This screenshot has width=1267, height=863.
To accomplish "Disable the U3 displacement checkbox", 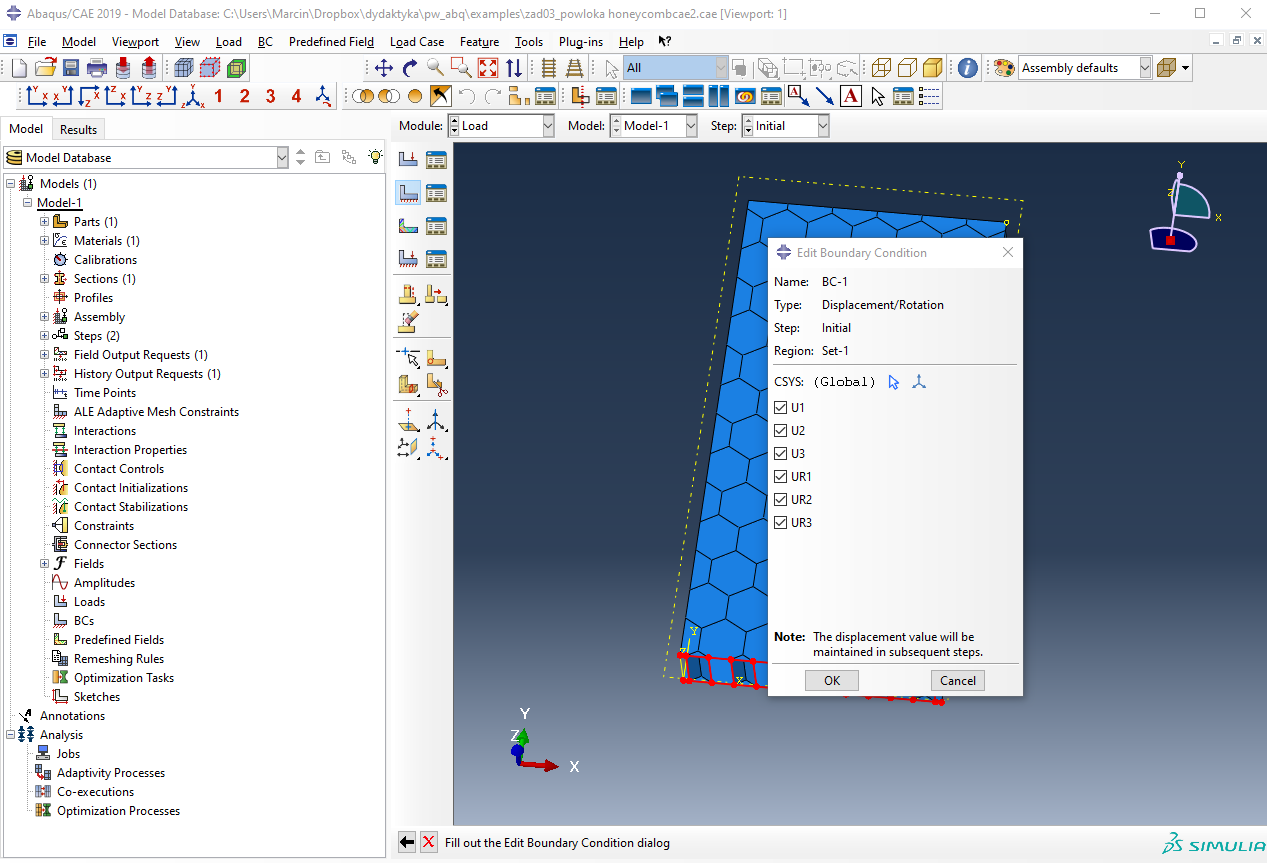I will pyautogui.click(x=781, y=454).
